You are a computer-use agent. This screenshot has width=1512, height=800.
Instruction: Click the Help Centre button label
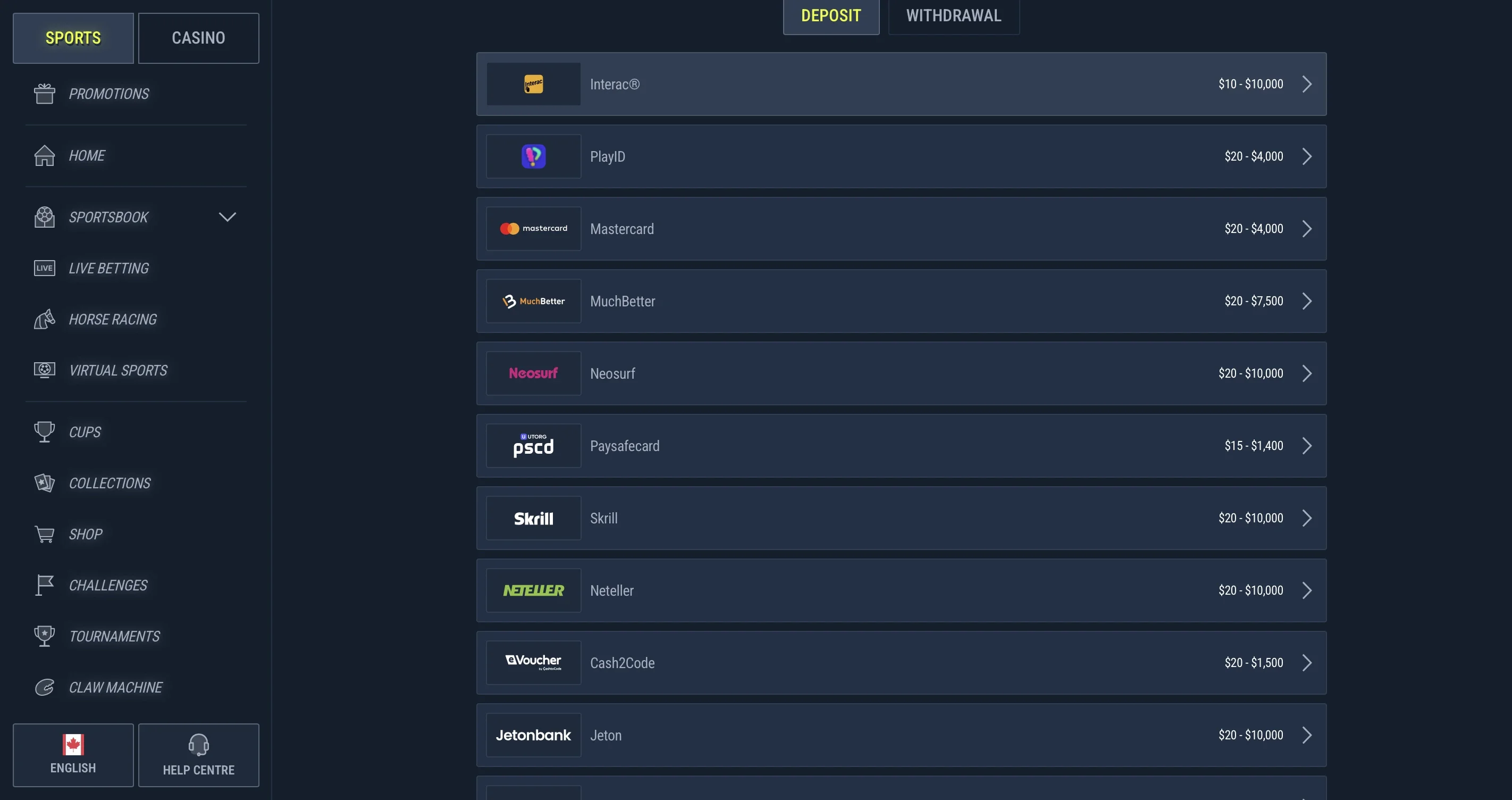tap(199, 770)
